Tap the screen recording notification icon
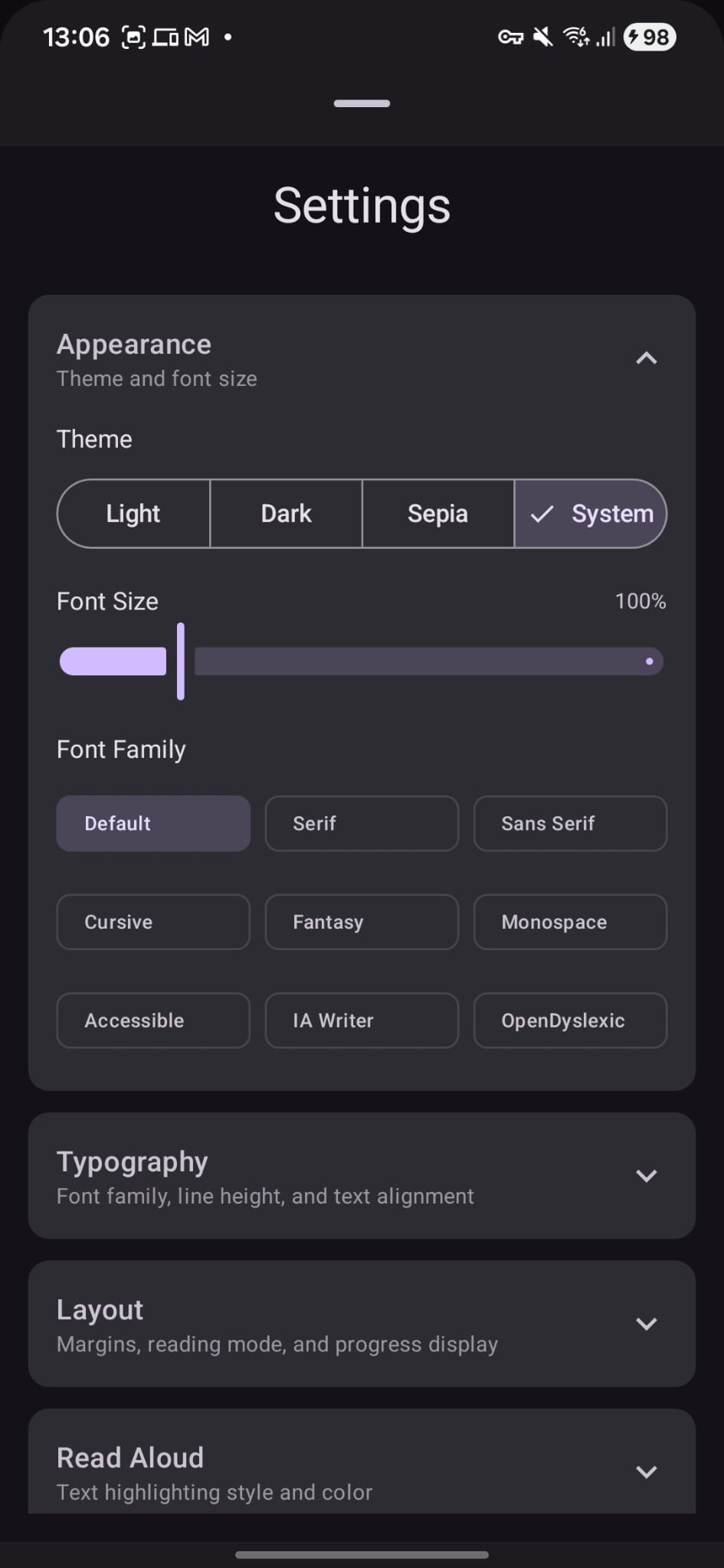The width and height of the screenshot is (724, 1568). [133, 37]
